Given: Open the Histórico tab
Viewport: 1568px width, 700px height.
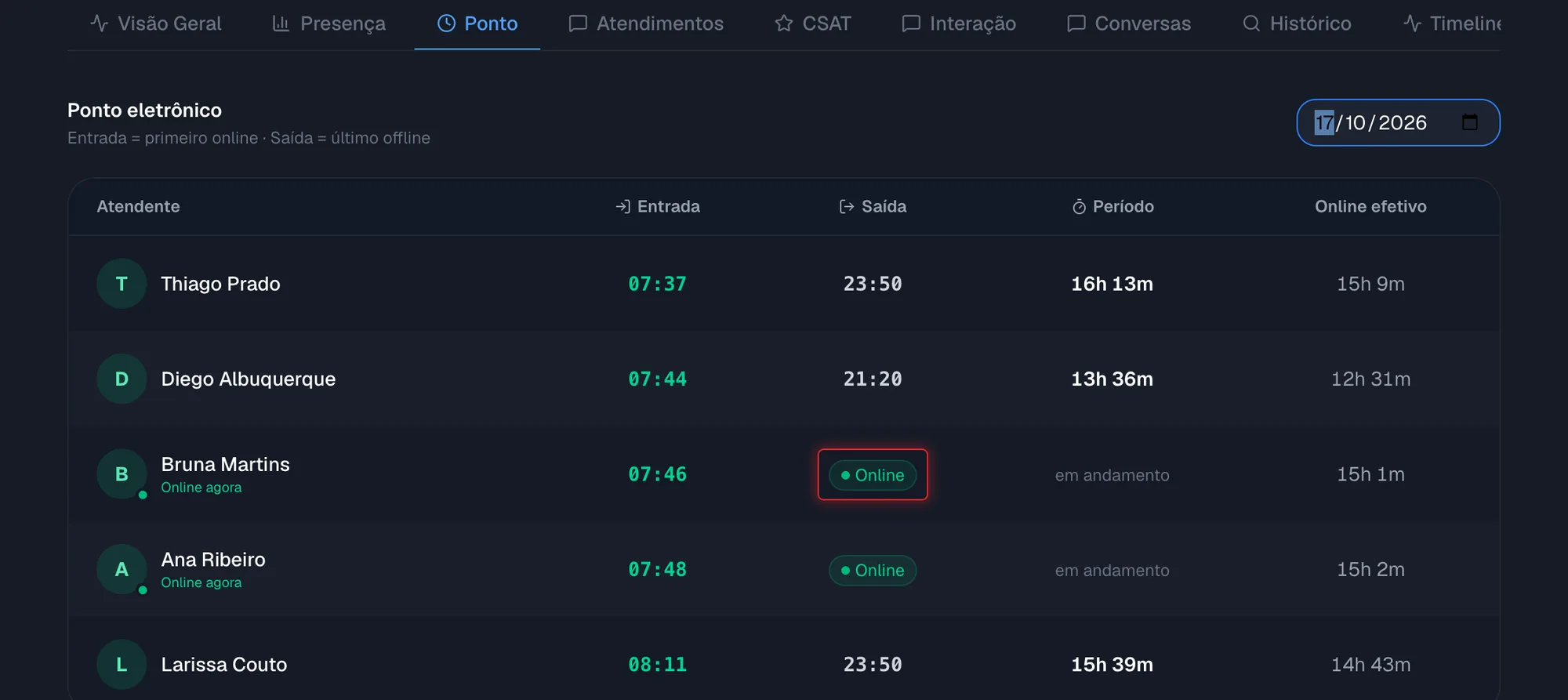Looking at the screenshot, I should pyautogui.click(x=1297, y=24).
